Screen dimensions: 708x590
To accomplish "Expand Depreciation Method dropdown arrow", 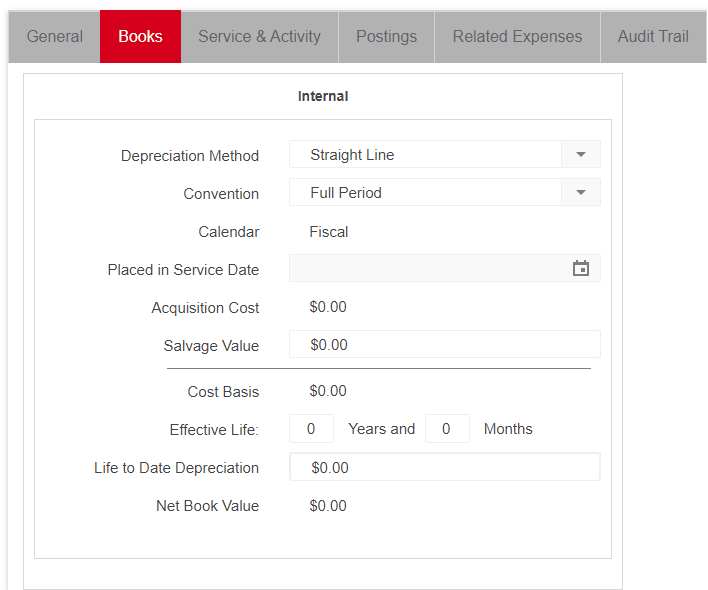I will click(x=581, y=154).
